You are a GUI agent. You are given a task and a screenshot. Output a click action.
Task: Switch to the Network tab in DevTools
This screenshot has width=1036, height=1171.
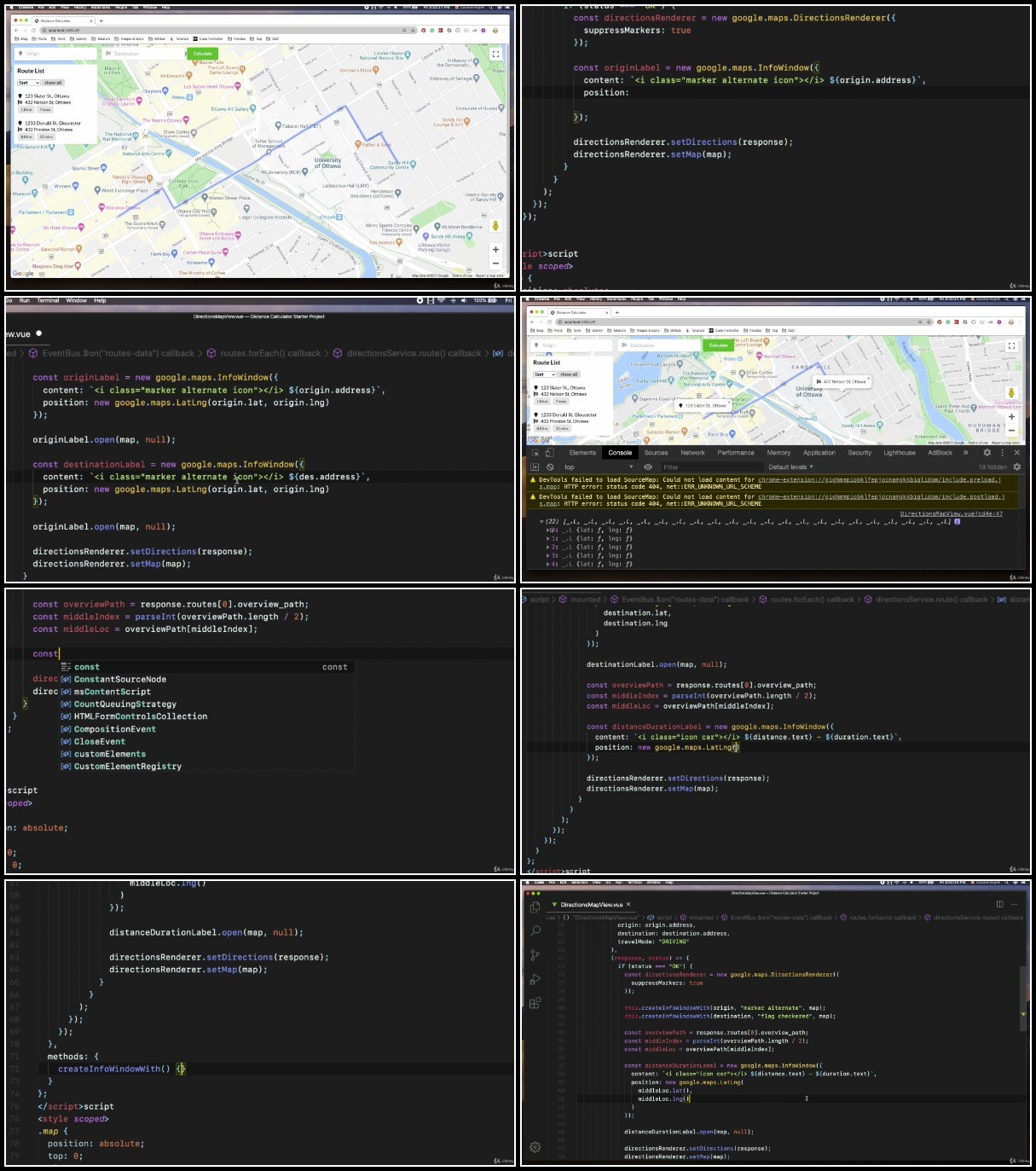click(x=692, y=453)
